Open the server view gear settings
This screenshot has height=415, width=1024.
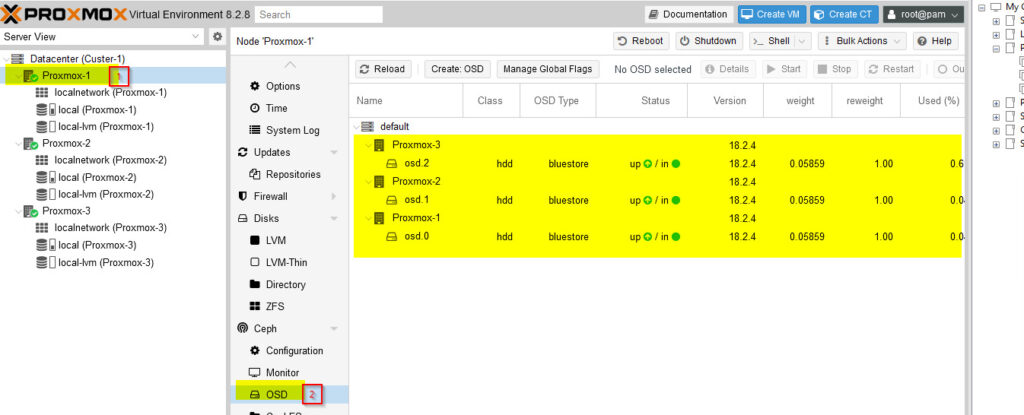pos(217,37)
